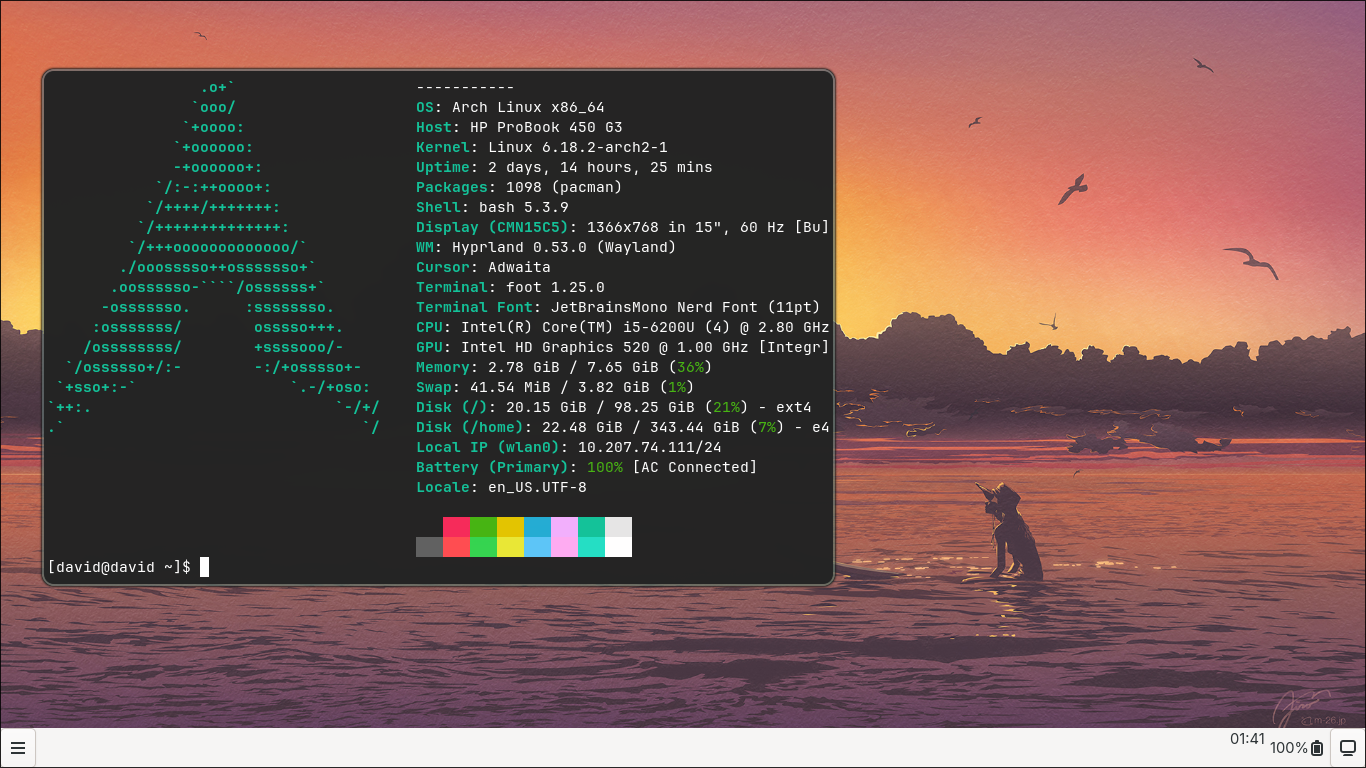1366x768 pixels.
Task: Click the Disk (/home) ext4 entry
Action: [x=620, y=427]
